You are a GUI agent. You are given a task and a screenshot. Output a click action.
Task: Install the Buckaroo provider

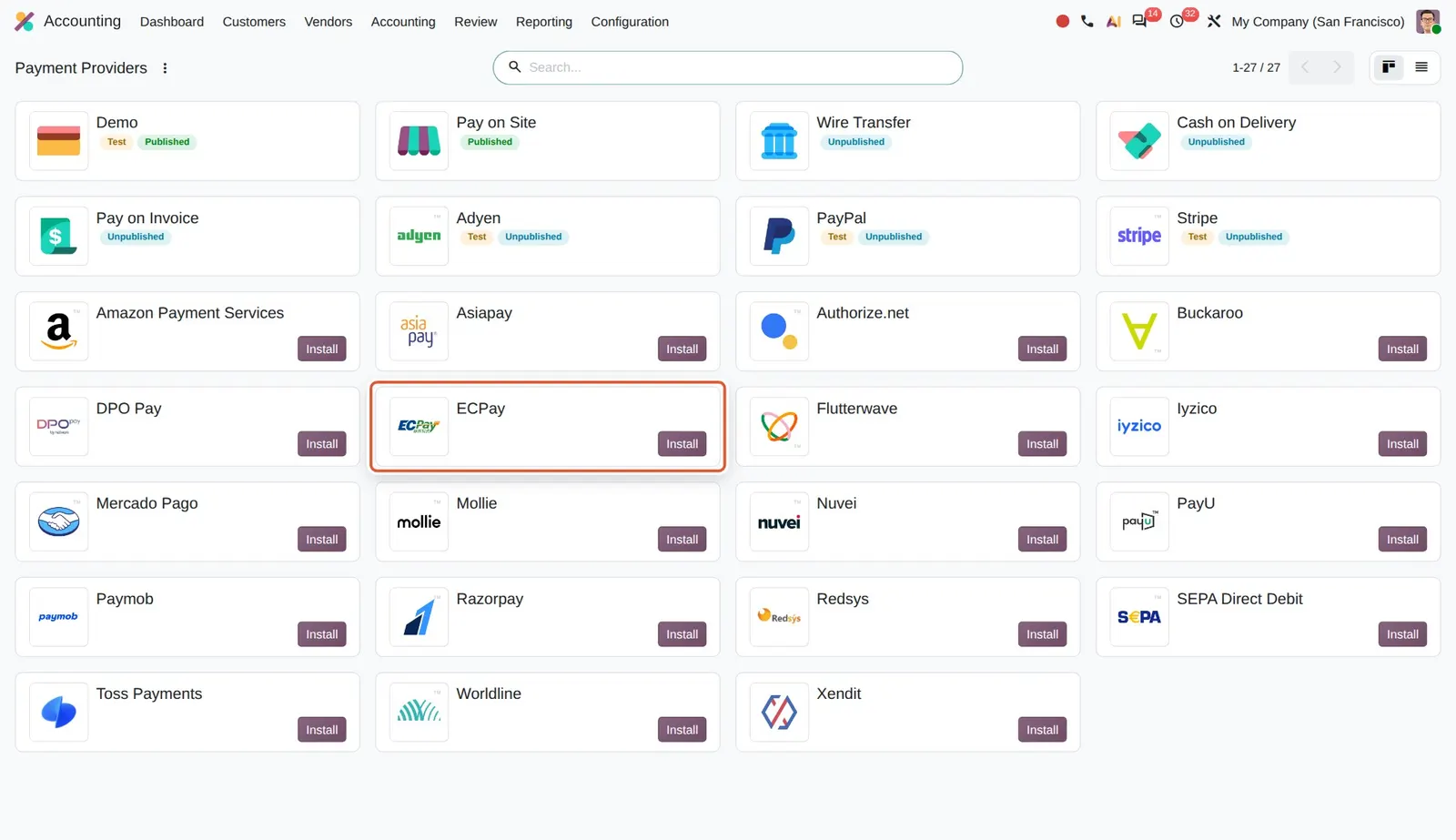tap(1402, 349)
